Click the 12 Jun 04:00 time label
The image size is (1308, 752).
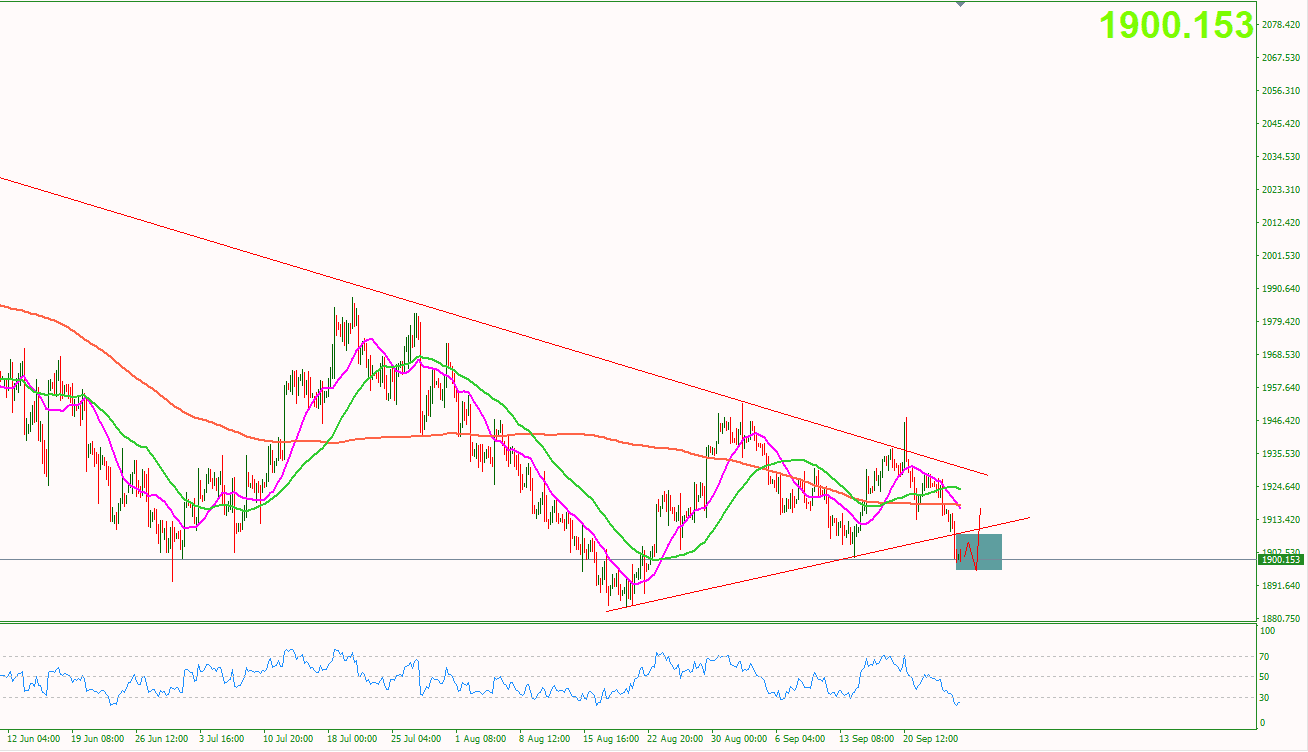point(34,739)
